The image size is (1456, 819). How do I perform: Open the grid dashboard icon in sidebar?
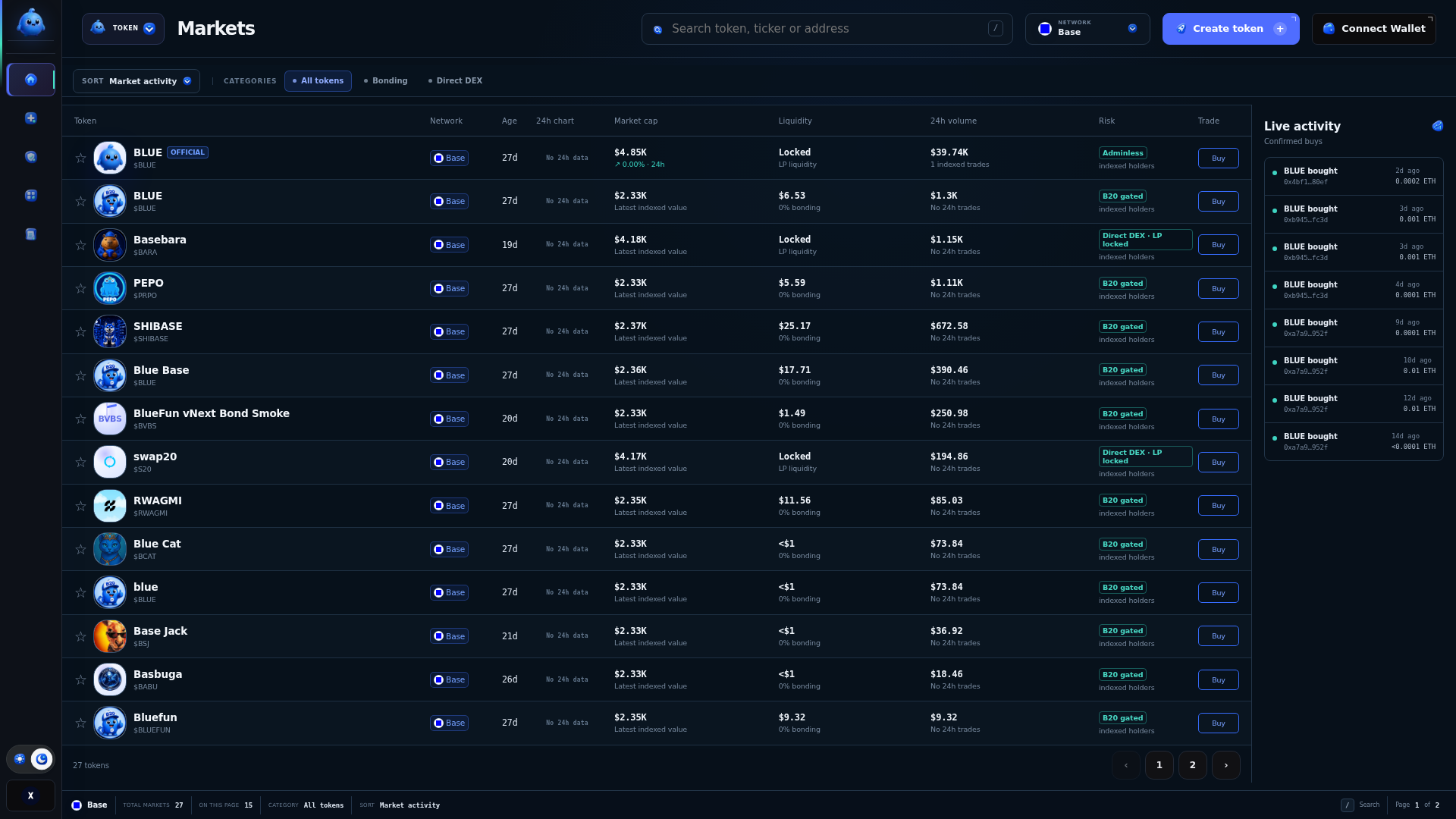[31, 196]
